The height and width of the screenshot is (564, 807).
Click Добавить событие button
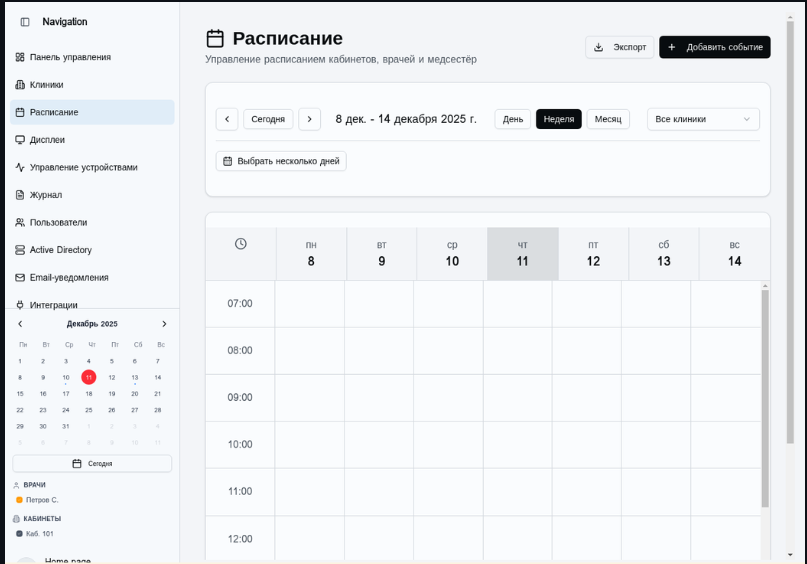715,47
